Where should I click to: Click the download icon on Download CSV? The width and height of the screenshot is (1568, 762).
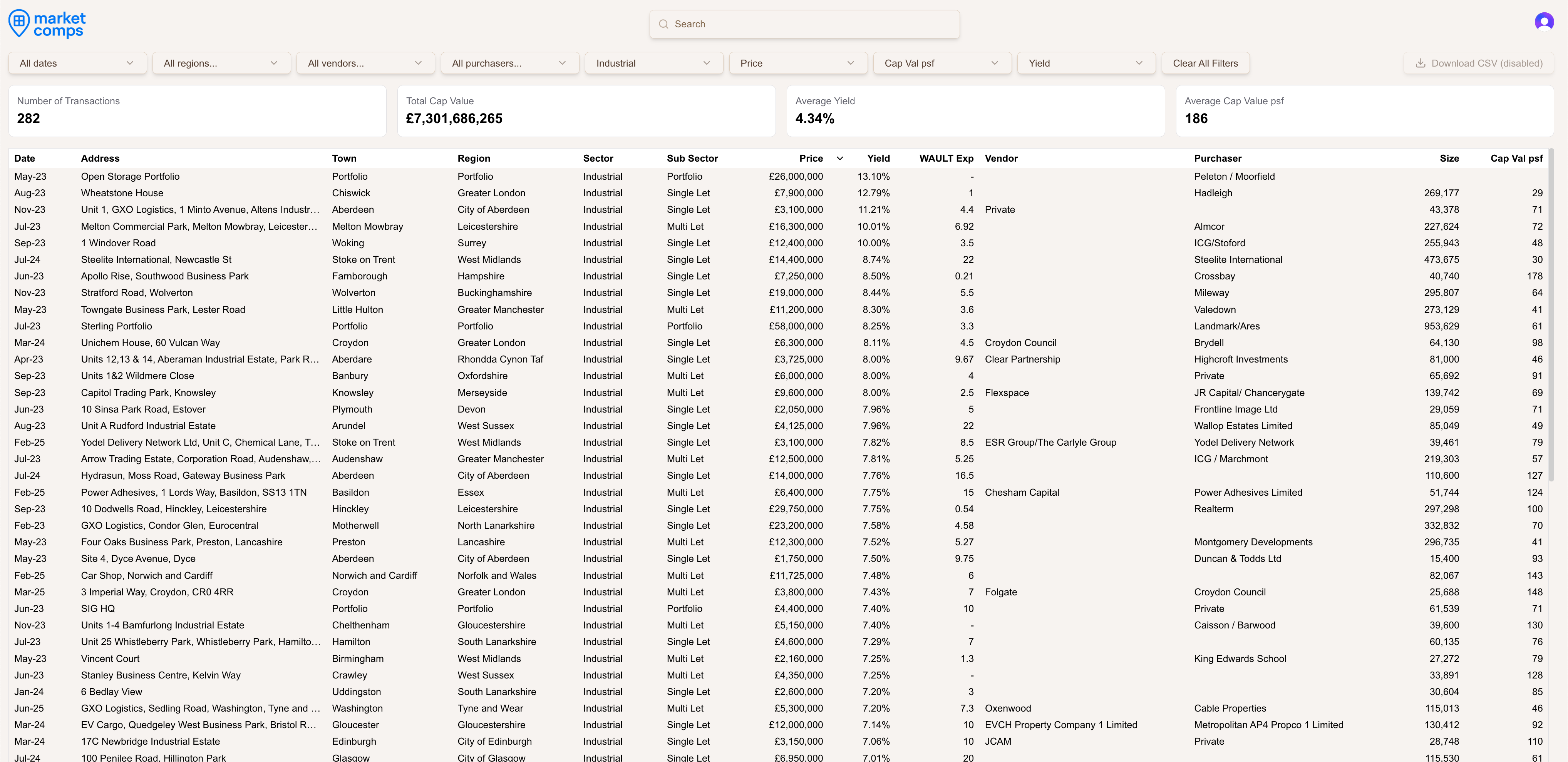pyautogui.click(x=1421, y=63)
